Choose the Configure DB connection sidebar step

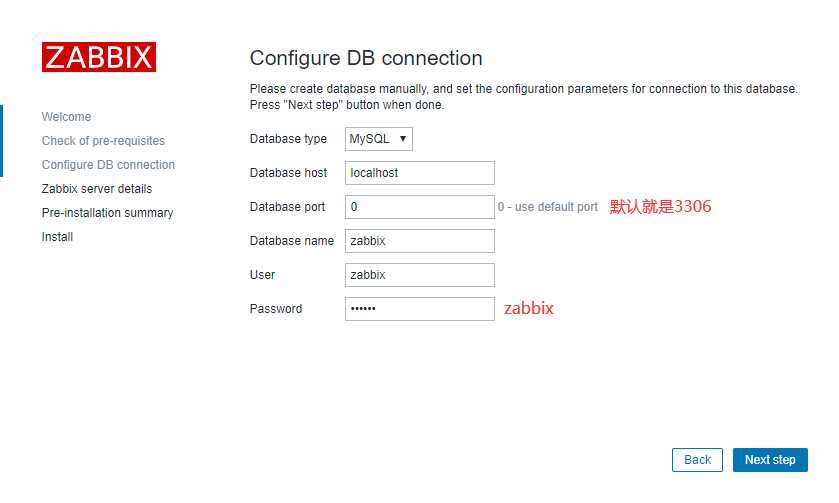108,165
